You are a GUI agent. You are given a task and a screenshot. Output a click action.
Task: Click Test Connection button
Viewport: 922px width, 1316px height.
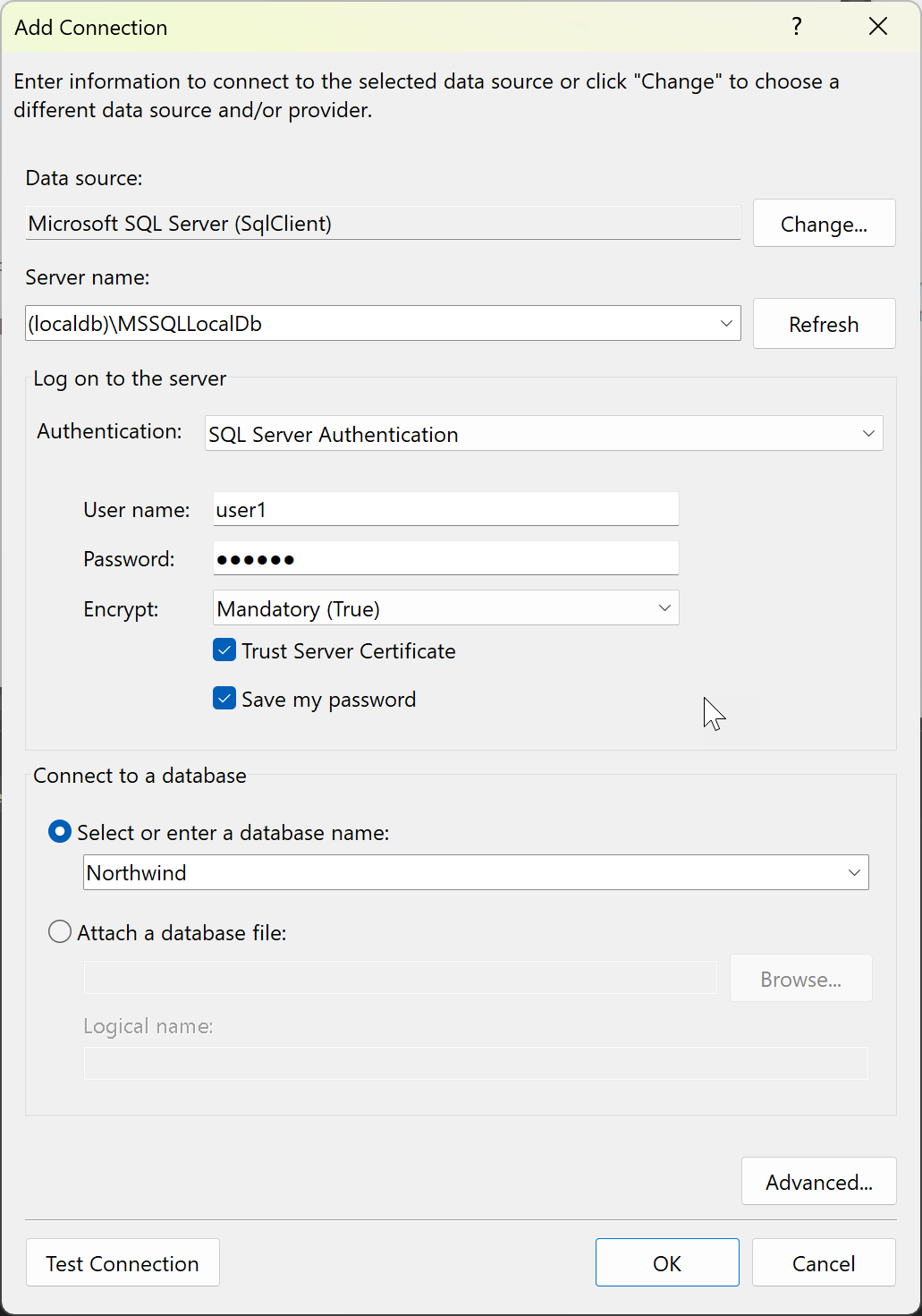pyautogui.click(x=123, y=1263)
